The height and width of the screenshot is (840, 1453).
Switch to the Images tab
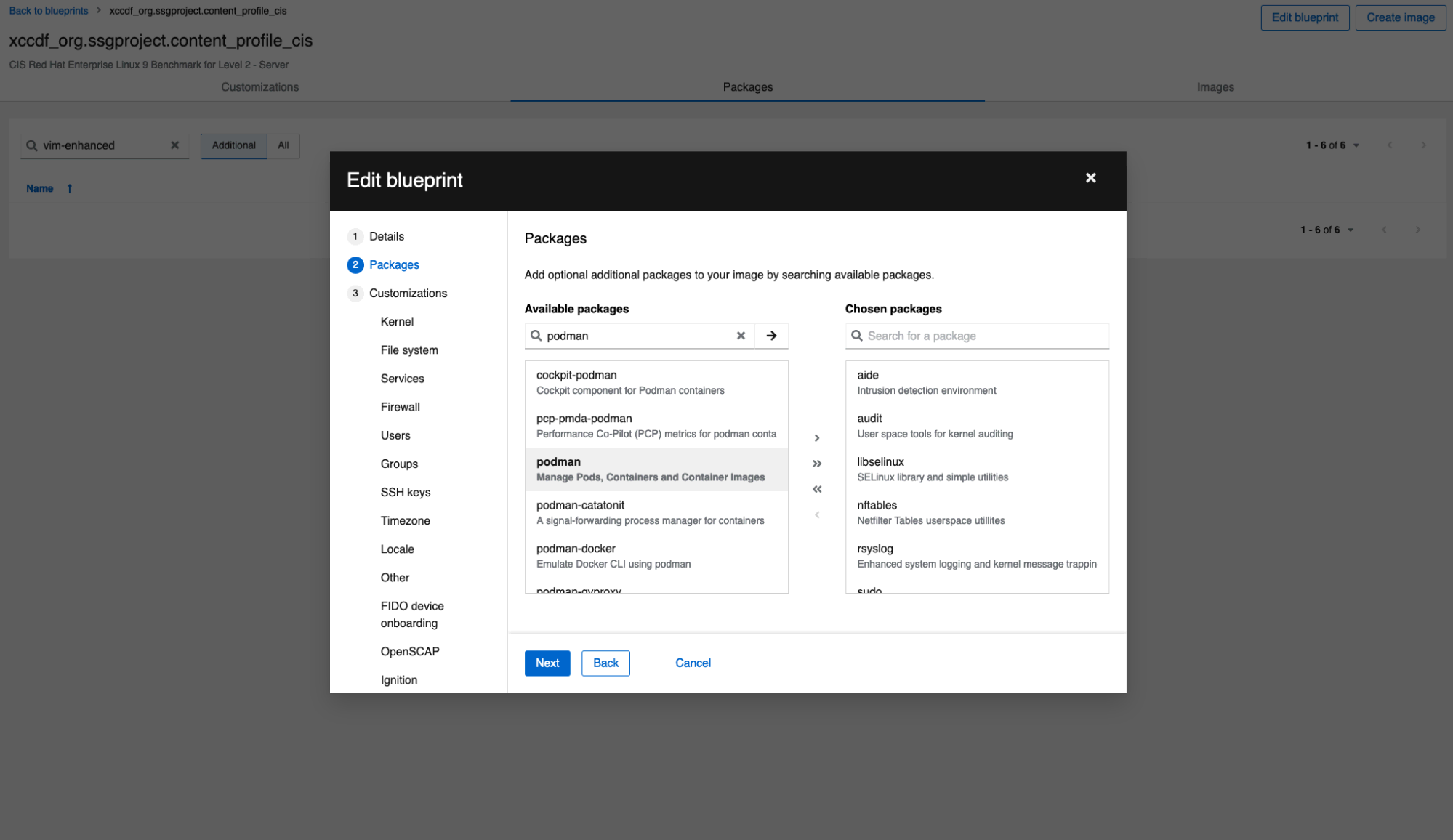click(1215, 87)
